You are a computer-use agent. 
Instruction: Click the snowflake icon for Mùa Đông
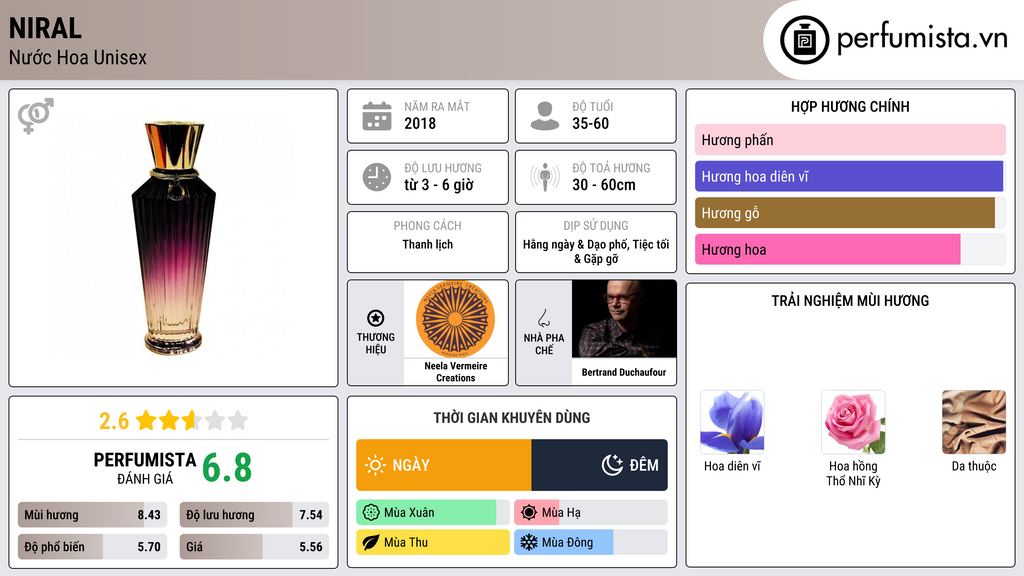coord(529,542)
